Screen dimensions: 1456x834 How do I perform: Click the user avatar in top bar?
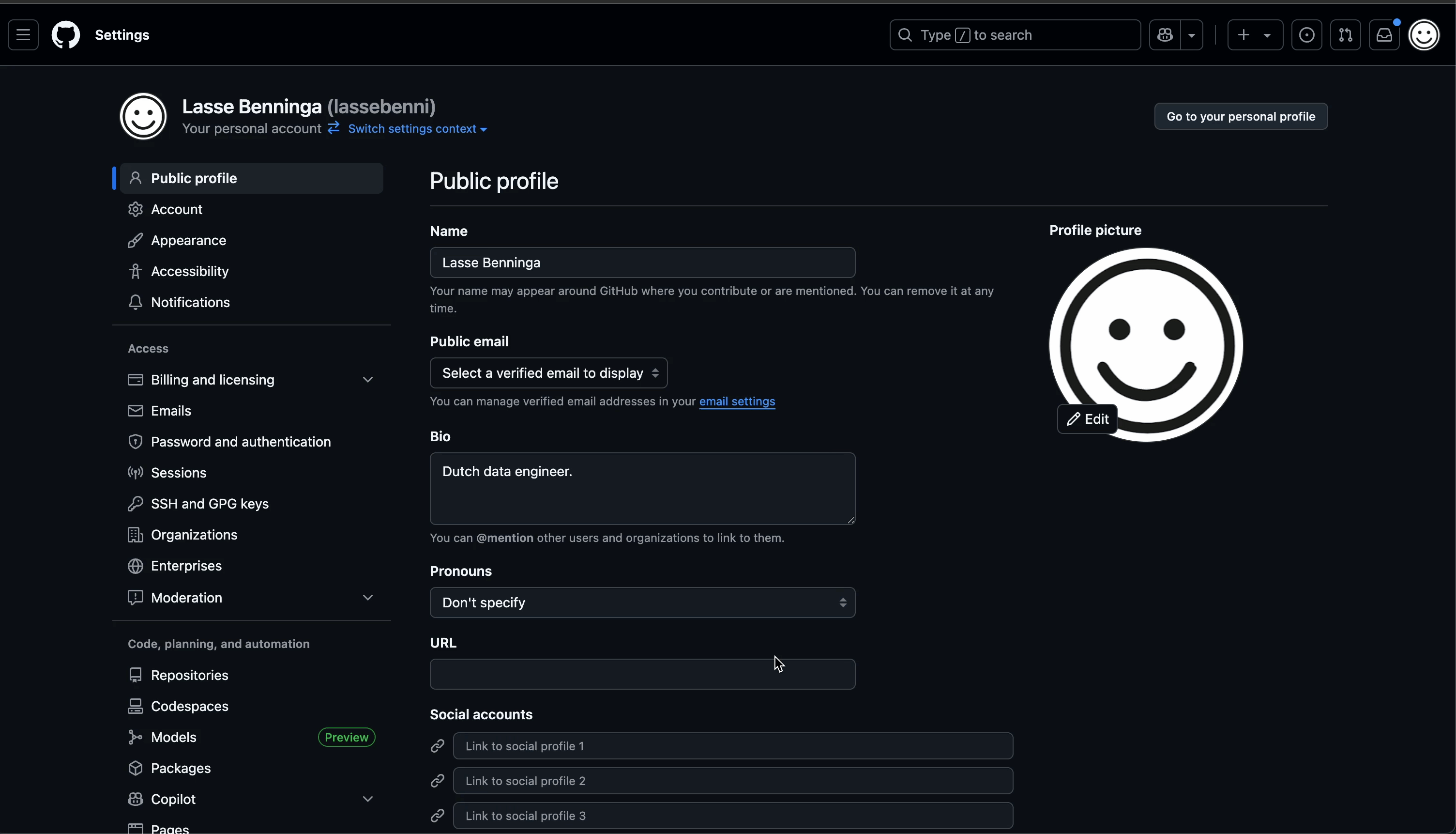[1424, 35]
